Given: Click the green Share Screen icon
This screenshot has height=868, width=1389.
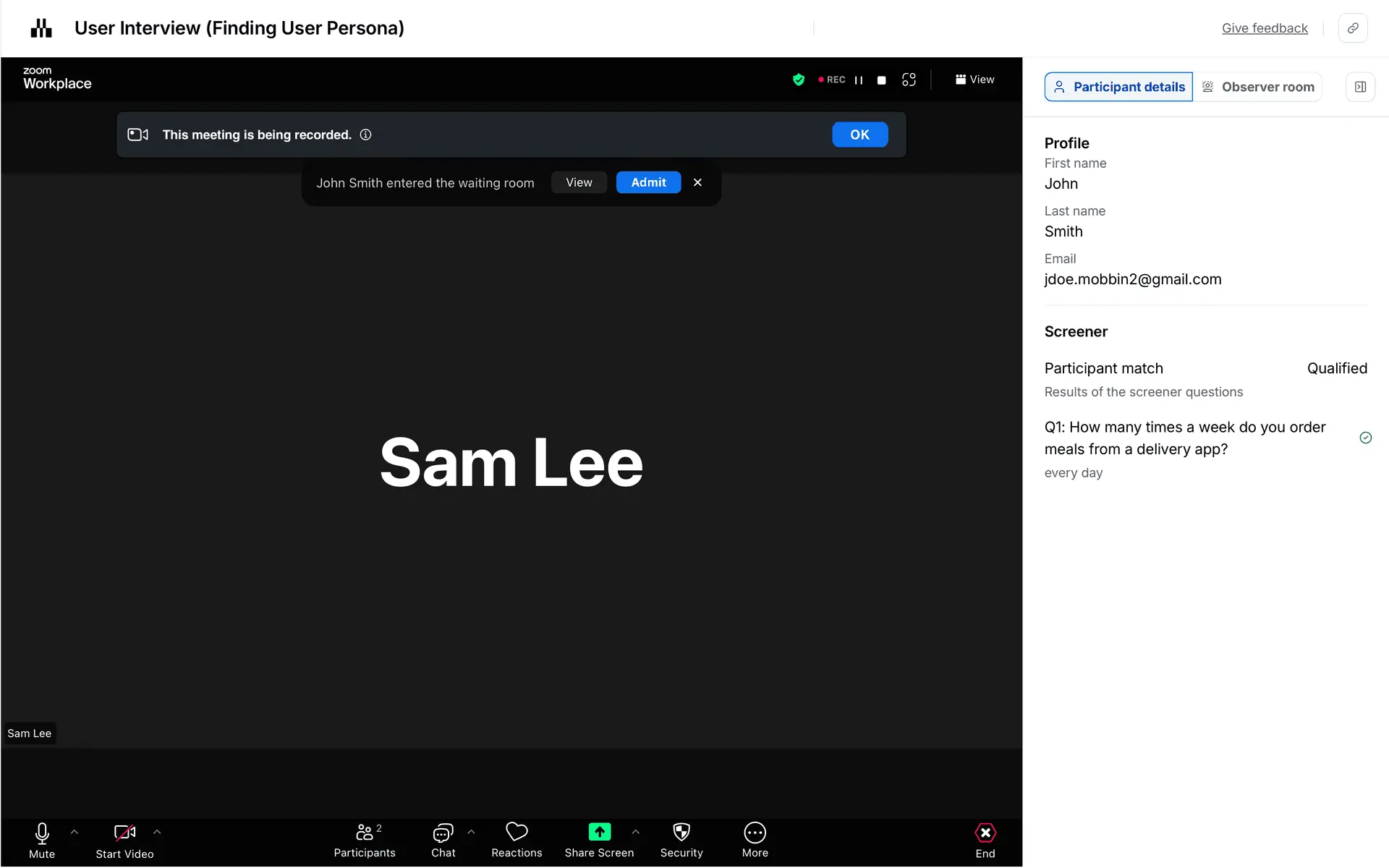Looking at the screenshot, I should (x=599, y=833).
